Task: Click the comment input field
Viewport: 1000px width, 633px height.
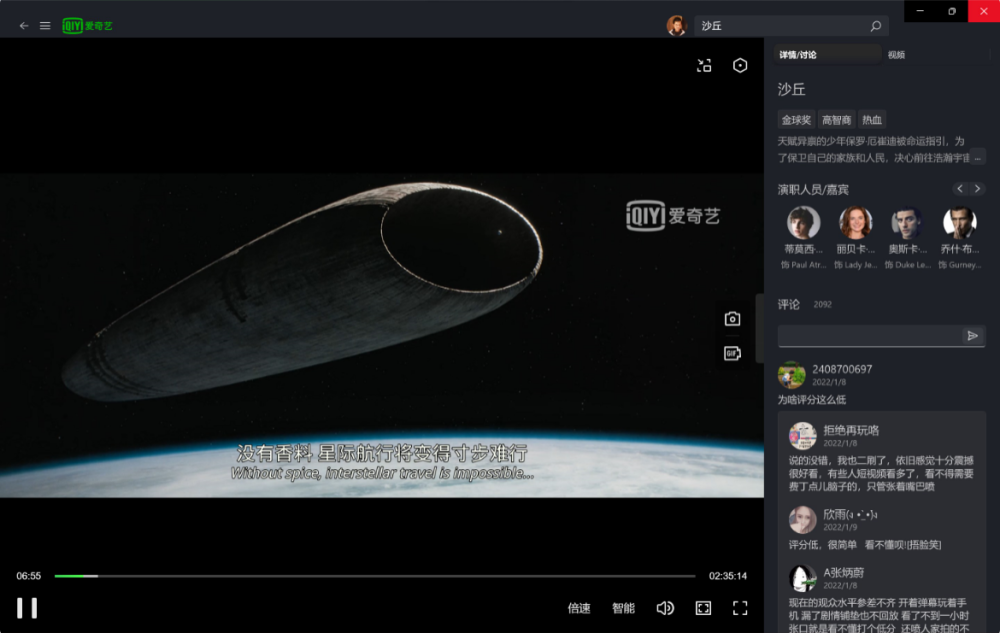Action: click(x=869, y=336)
